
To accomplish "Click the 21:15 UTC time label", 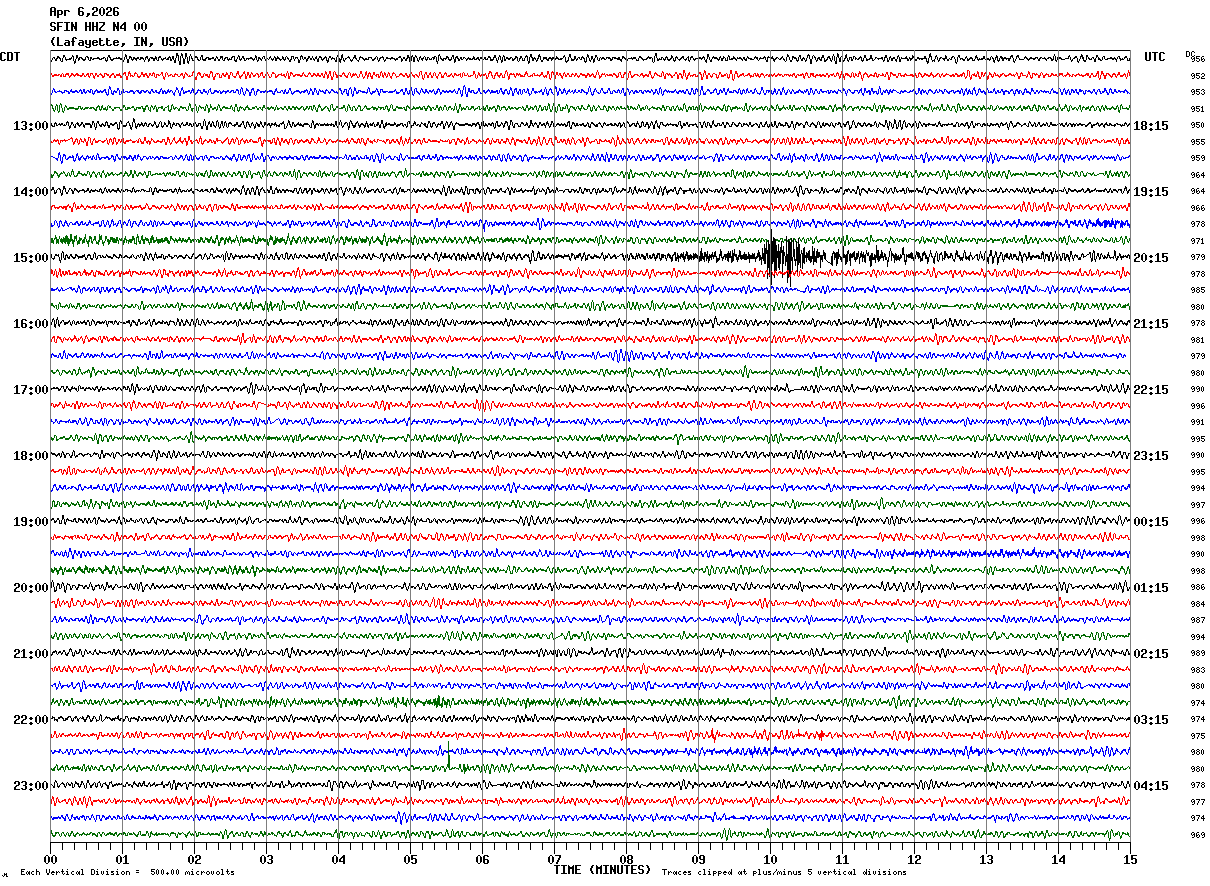I will pos(1151,324).
